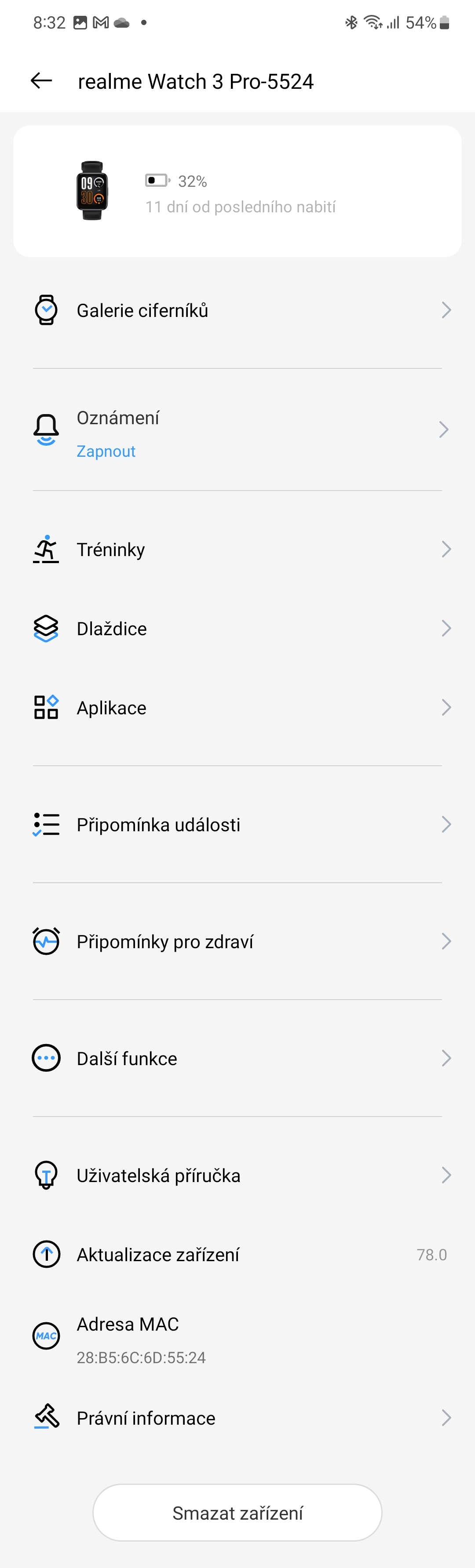Open the Aplikace app grid icon

[x=46, y=707]
